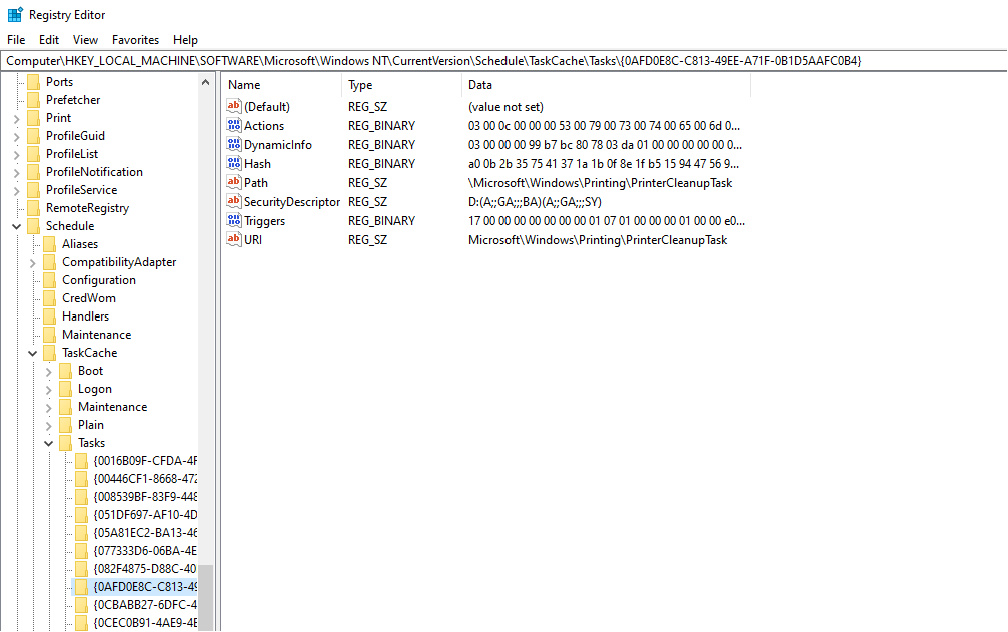Collapse the Schedule tree node
Image resolution: width=1008 pixels, height=632 pixels.
(17, 226)
